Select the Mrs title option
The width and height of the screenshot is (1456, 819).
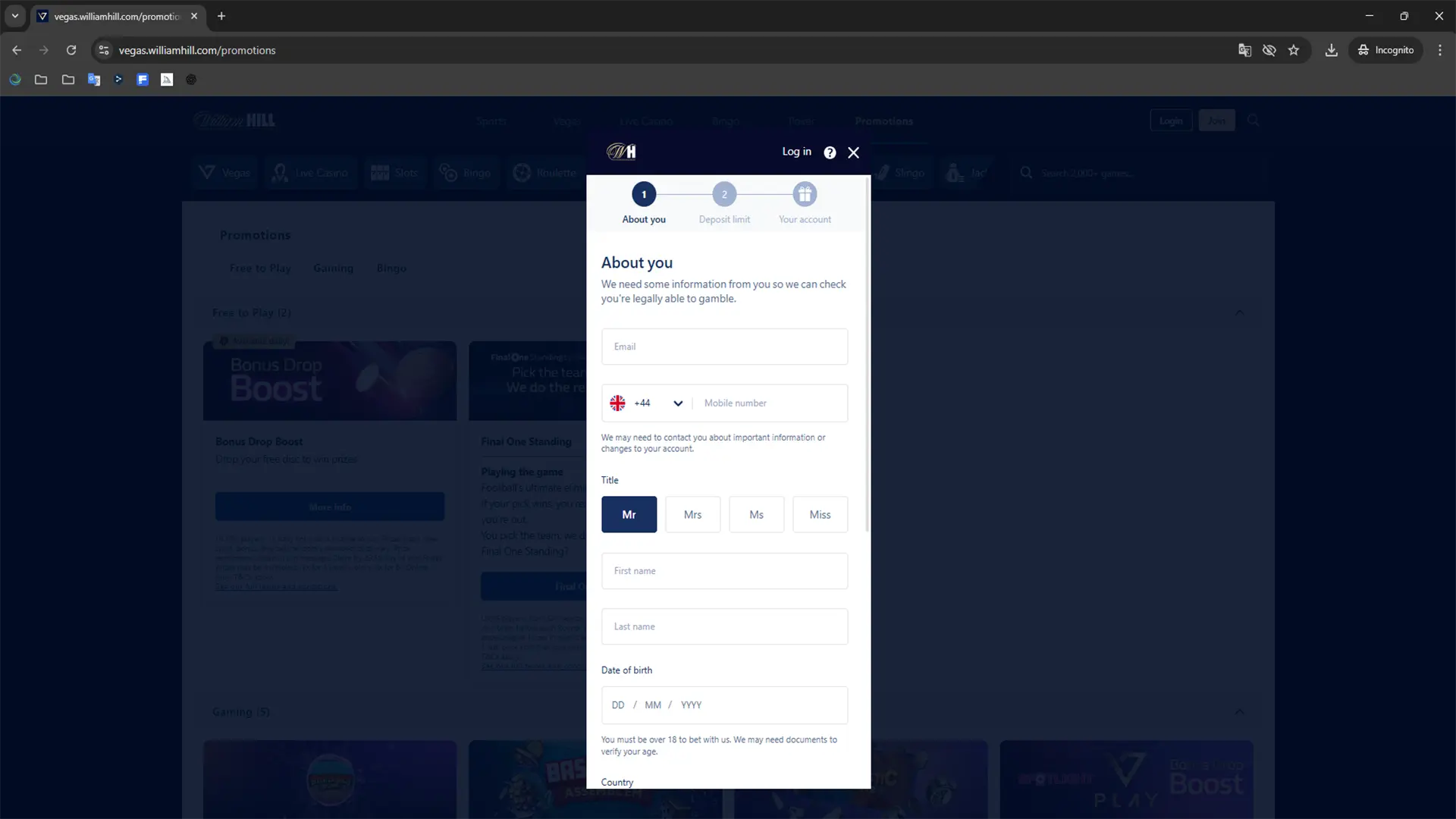pyautogui.click(x=692, y=514)
